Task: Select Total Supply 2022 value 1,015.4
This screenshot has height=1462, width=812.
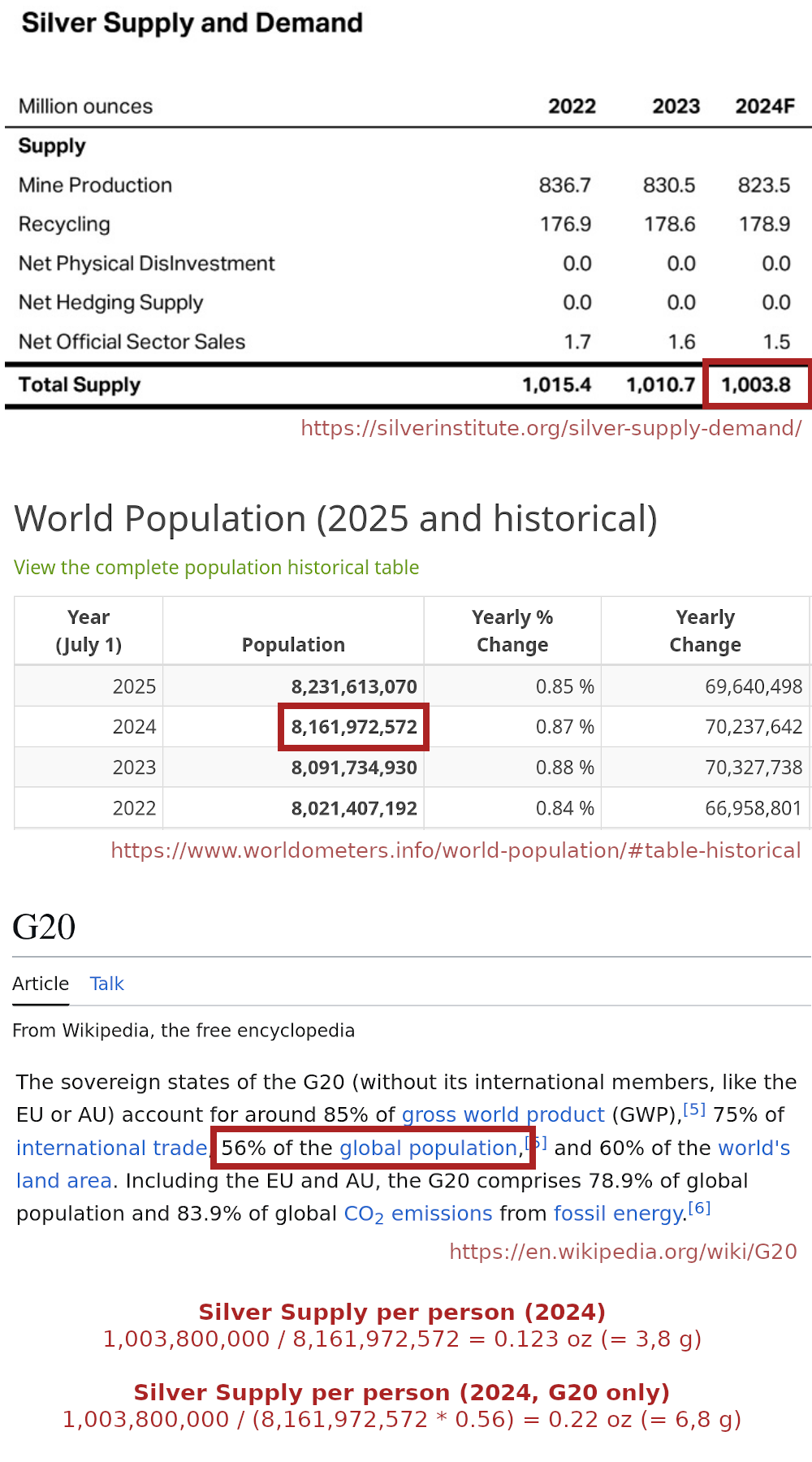Action: pos(556,384)
